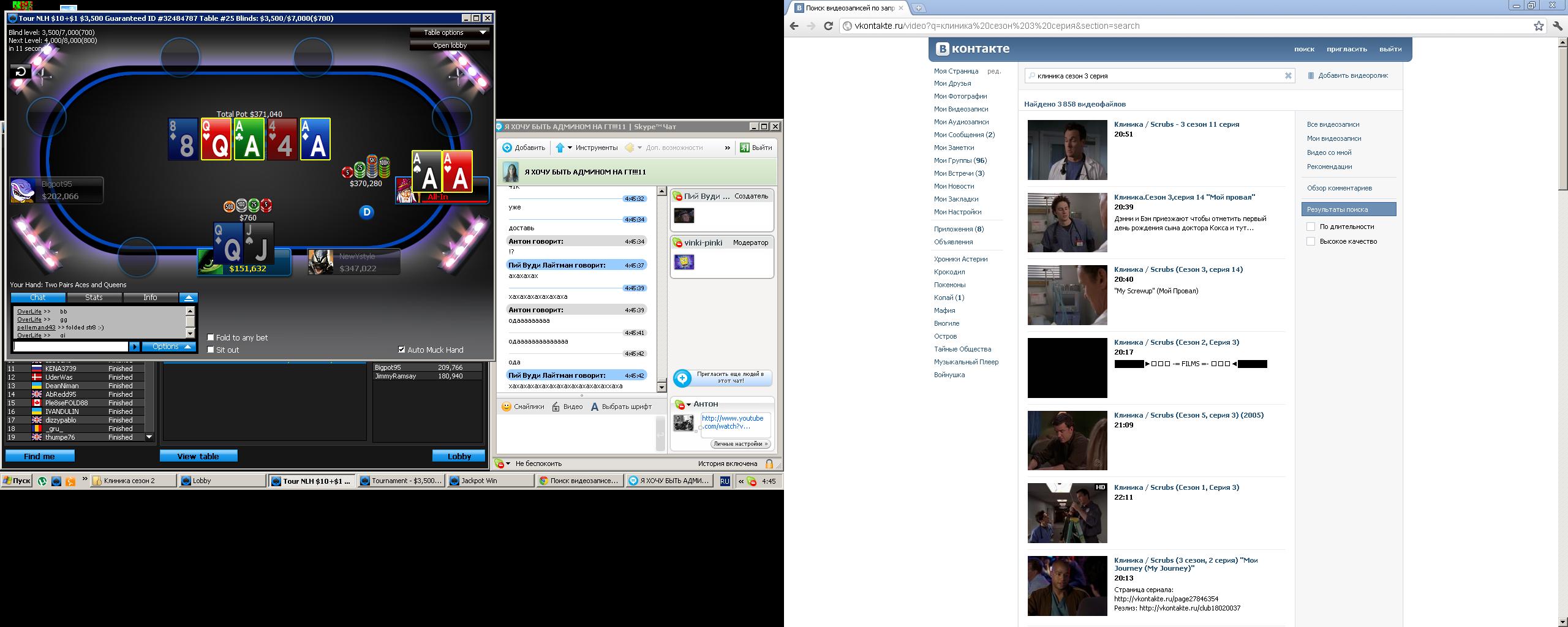This screenshot has width=1568, height=627.
Task: Click vinki-pinki participant avatar thumbnail
Action: [684, 262]
